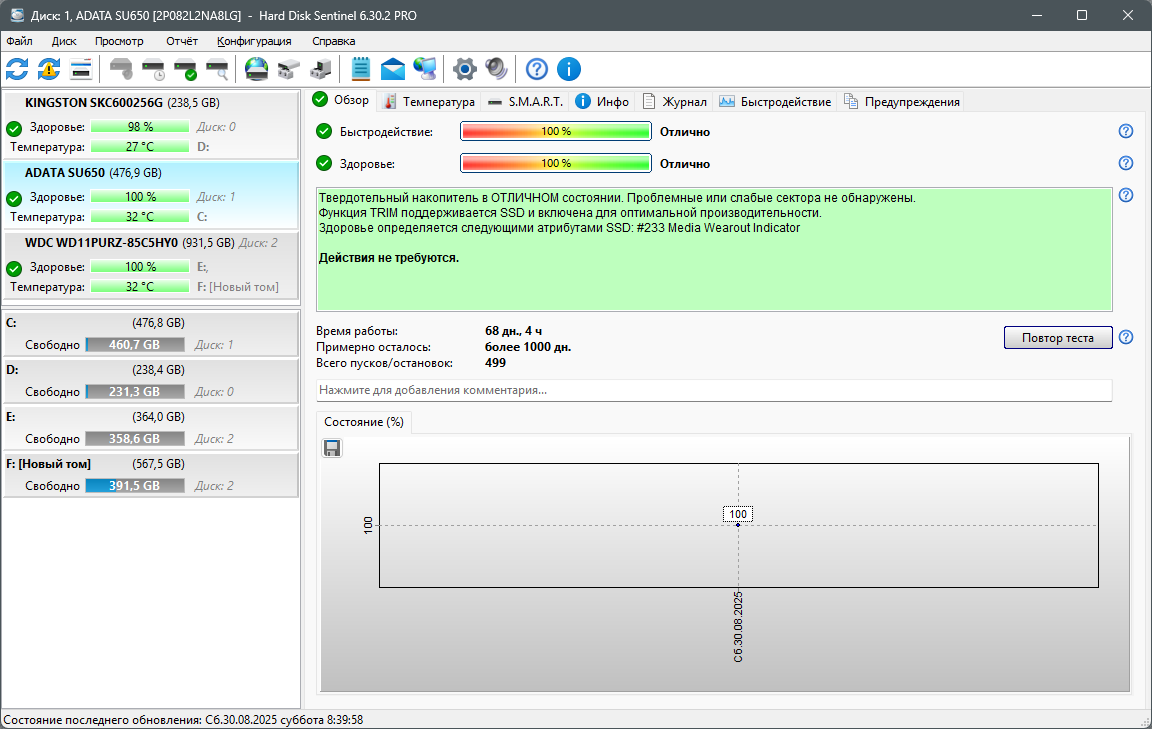Screen dimensions: 1152x729
Task: Open the blue notepad report icon
Action: click(361, 69)
